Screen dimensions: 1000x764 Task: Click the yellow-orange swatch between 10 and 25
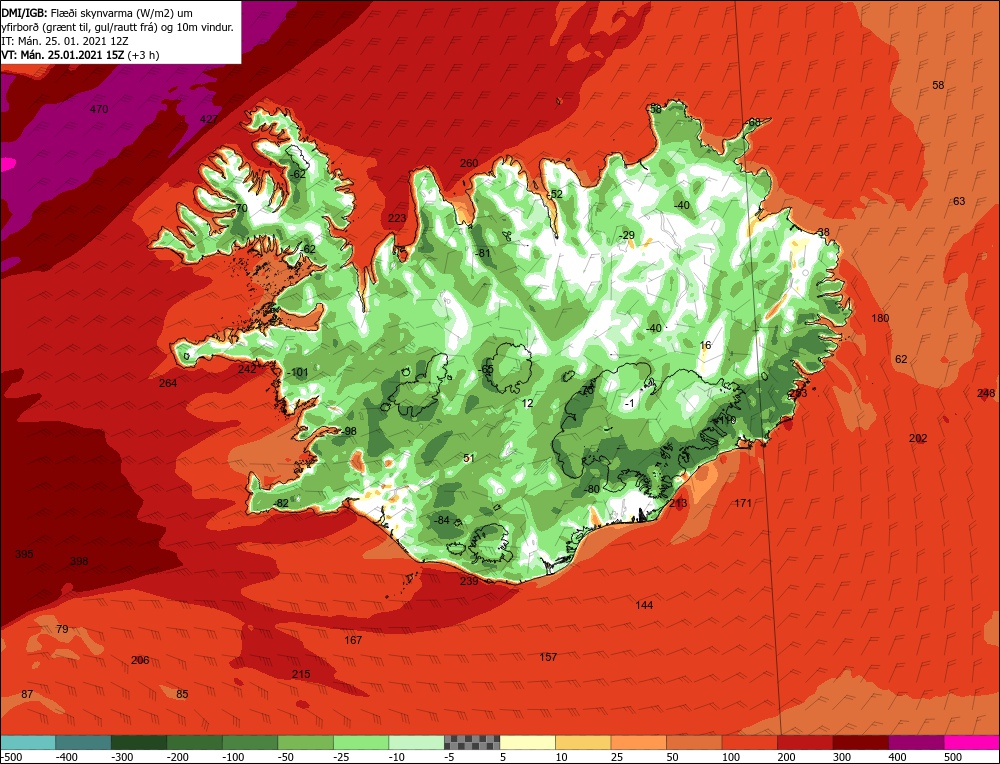[x=583, y=742]
